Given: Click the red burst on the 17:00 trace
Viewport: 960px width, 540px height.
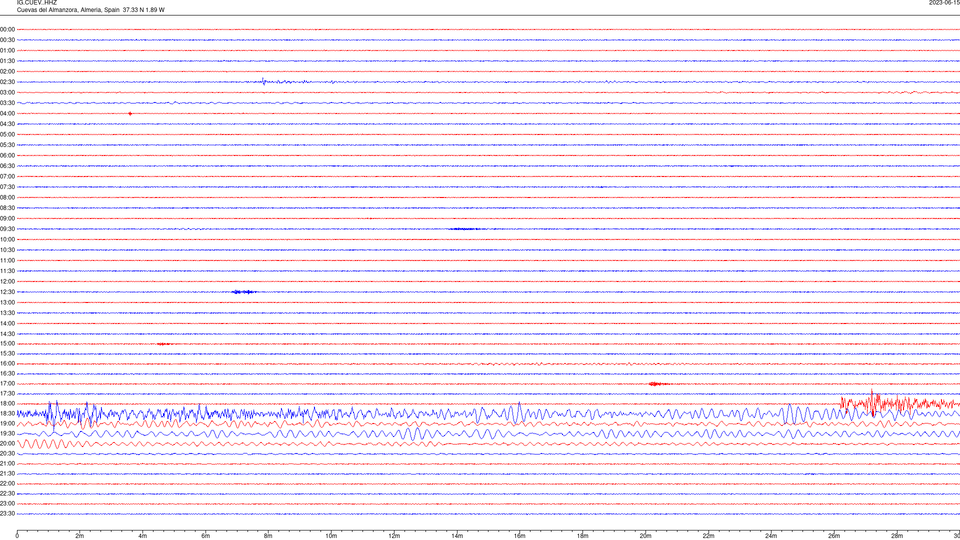Looking at the screenshot, I should tap(657, 384).
